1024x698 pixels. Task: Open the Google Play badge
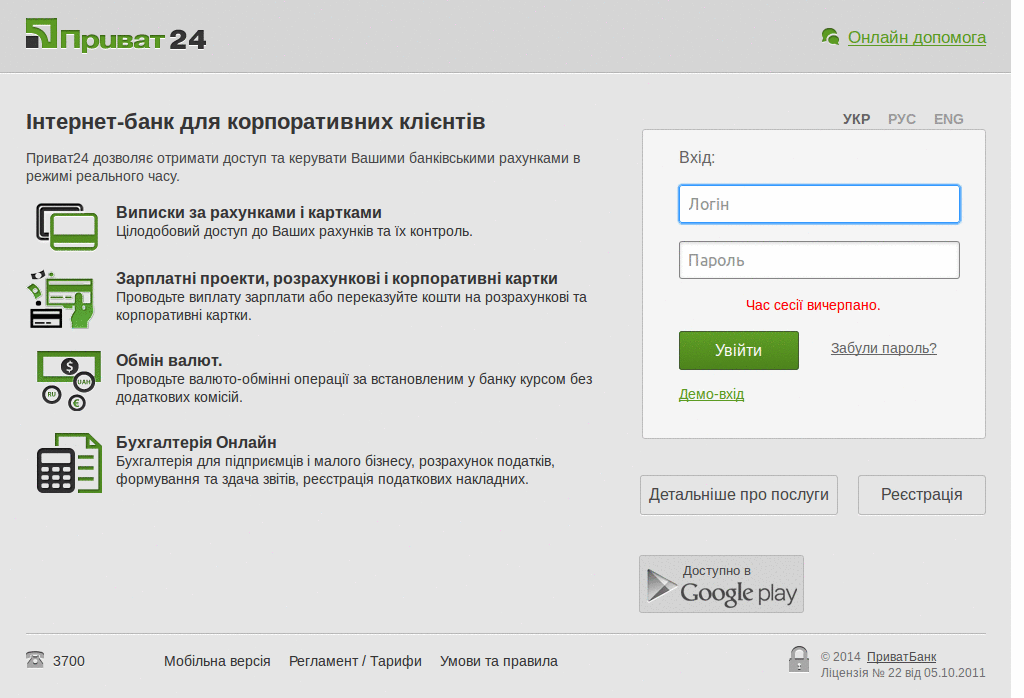click(x=721, y=584)
